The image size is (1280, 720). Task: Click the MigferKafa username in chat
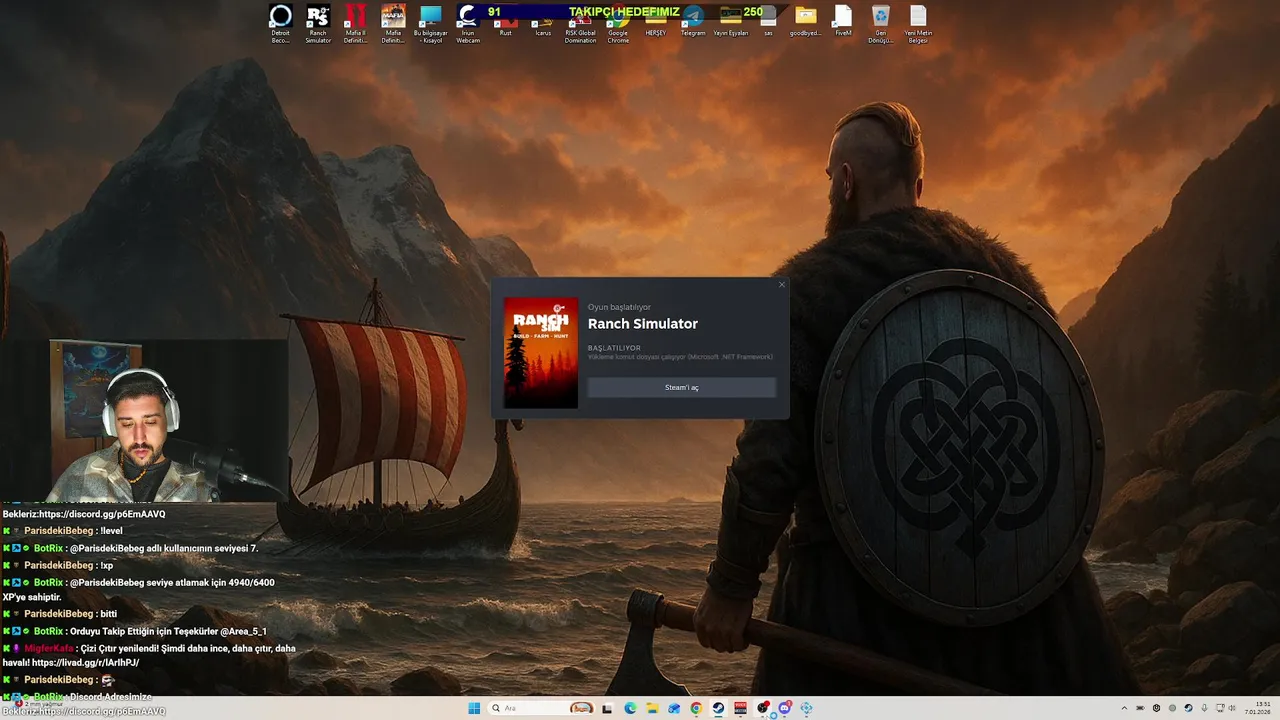pos(49,648)
